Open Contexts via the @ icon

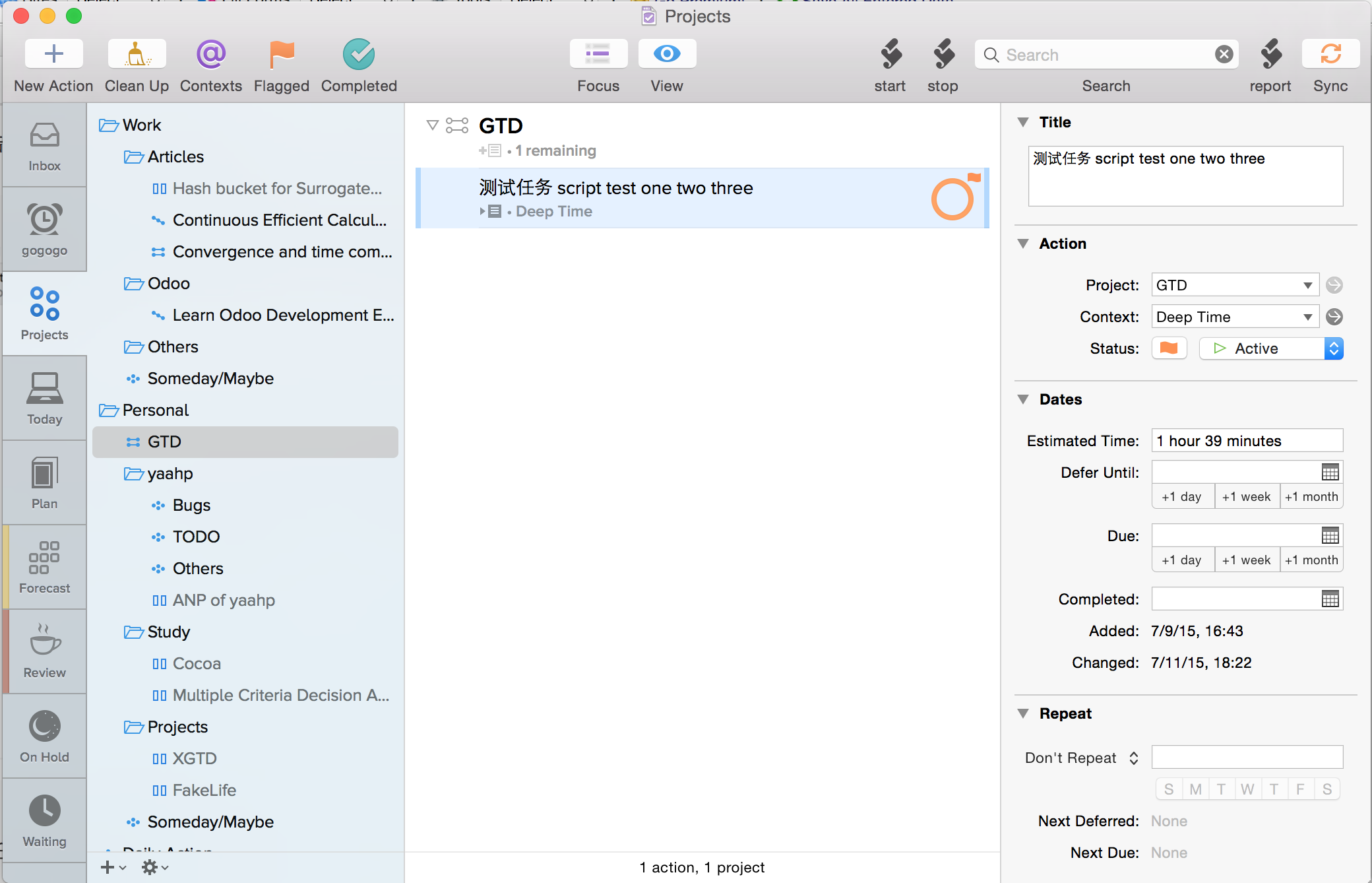pyautogui.click(x=211, y=54)
